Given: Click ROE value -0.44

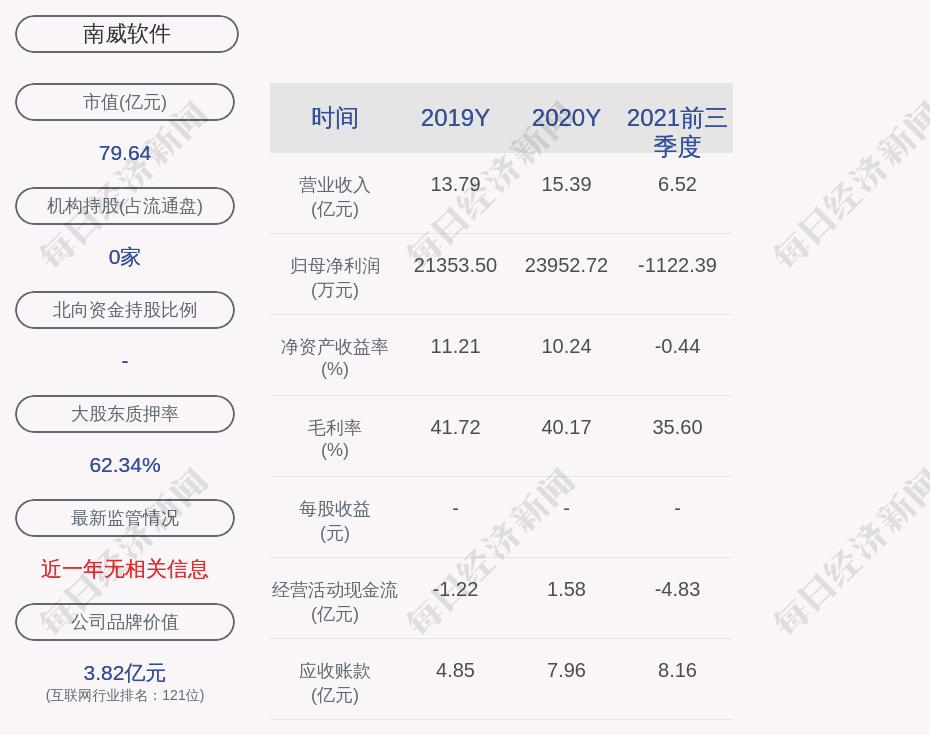Looking at the screenshot, I should 677,346.
